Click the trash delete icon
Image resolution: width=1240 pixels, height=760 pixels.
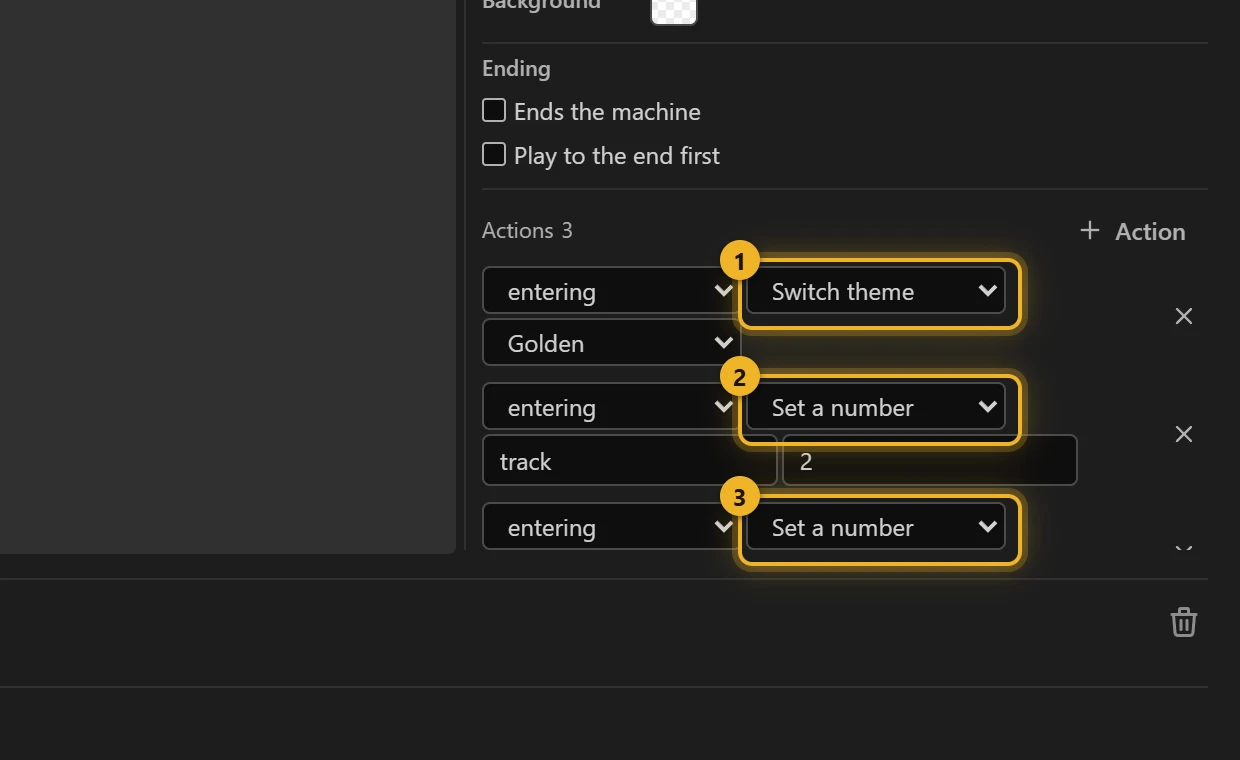pyautogui.click(x=1183, y=621)
